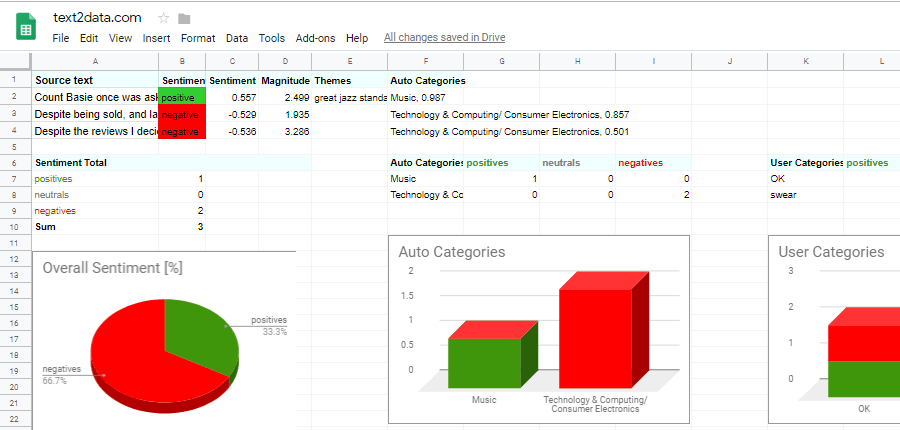Viewport: 900px width, 430px height.
Task: Select the great jazz standards themes cell
Action: [350, 98]
